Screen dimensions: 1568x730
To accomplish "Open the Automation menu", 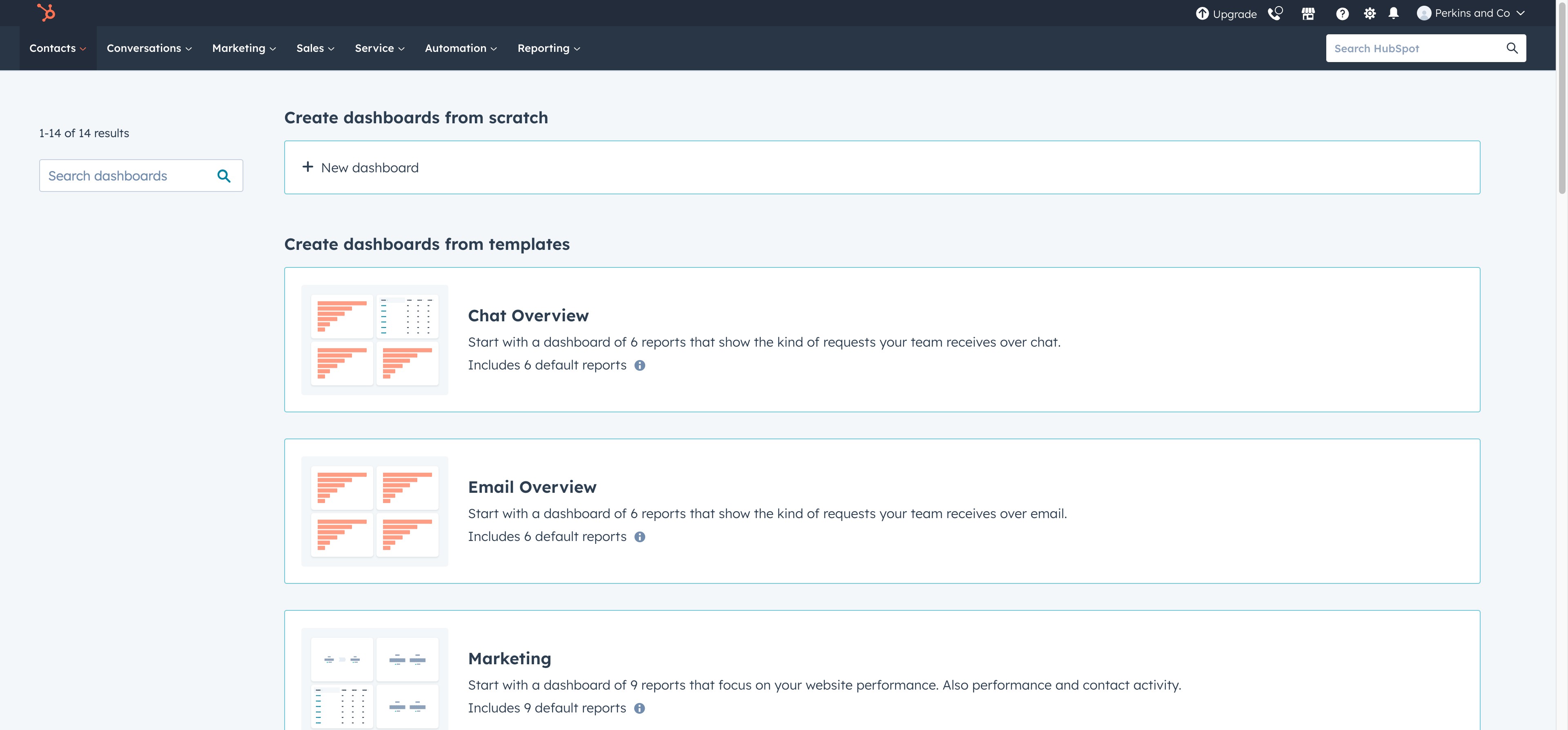I will [x=460, y=48].
